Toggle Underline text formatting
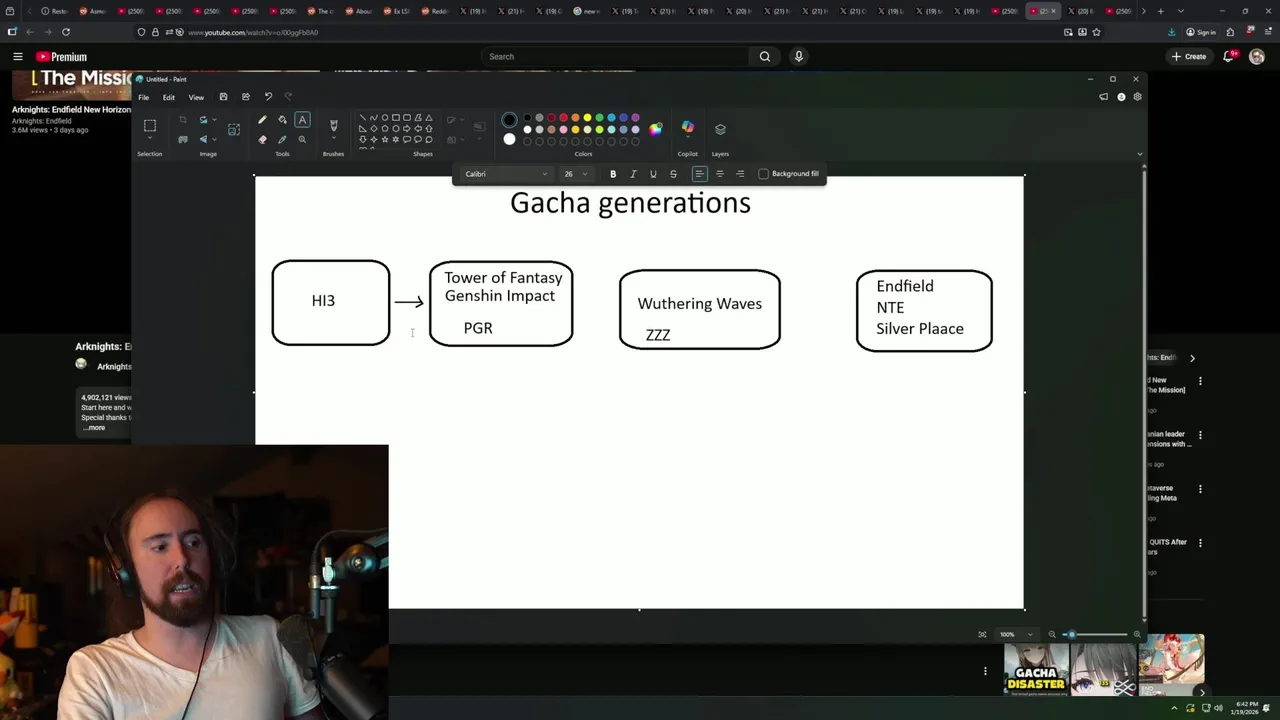 pos(653,174)
